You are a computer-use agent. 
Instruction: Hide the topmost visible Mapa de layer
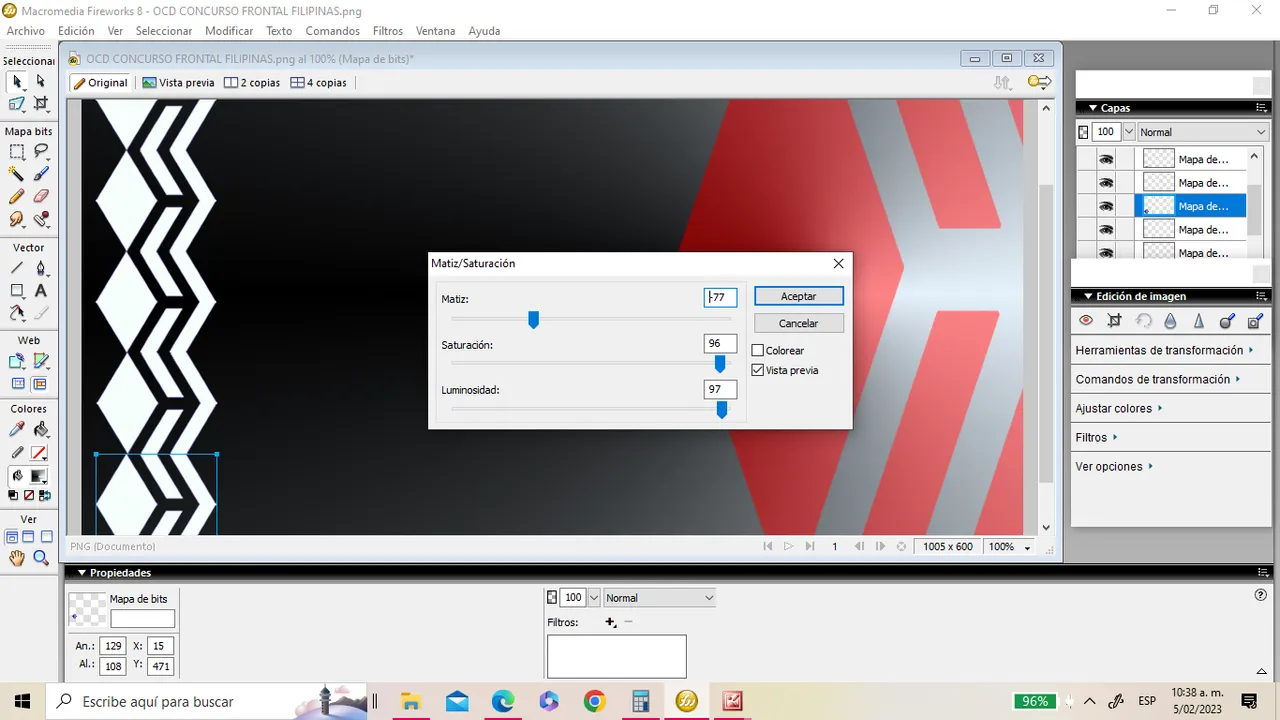click(x=1106, y=159)
